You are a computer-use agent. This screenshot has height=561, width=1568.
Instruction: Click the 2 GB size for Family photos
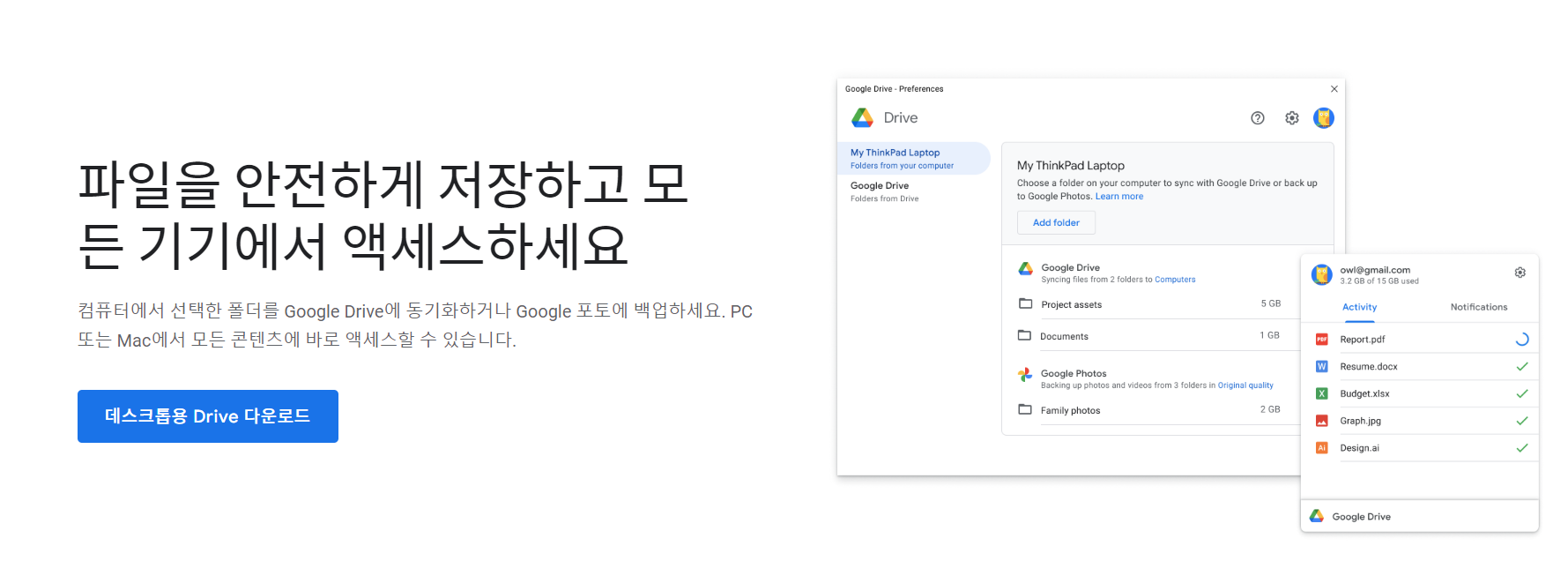tap(1270, 409)
